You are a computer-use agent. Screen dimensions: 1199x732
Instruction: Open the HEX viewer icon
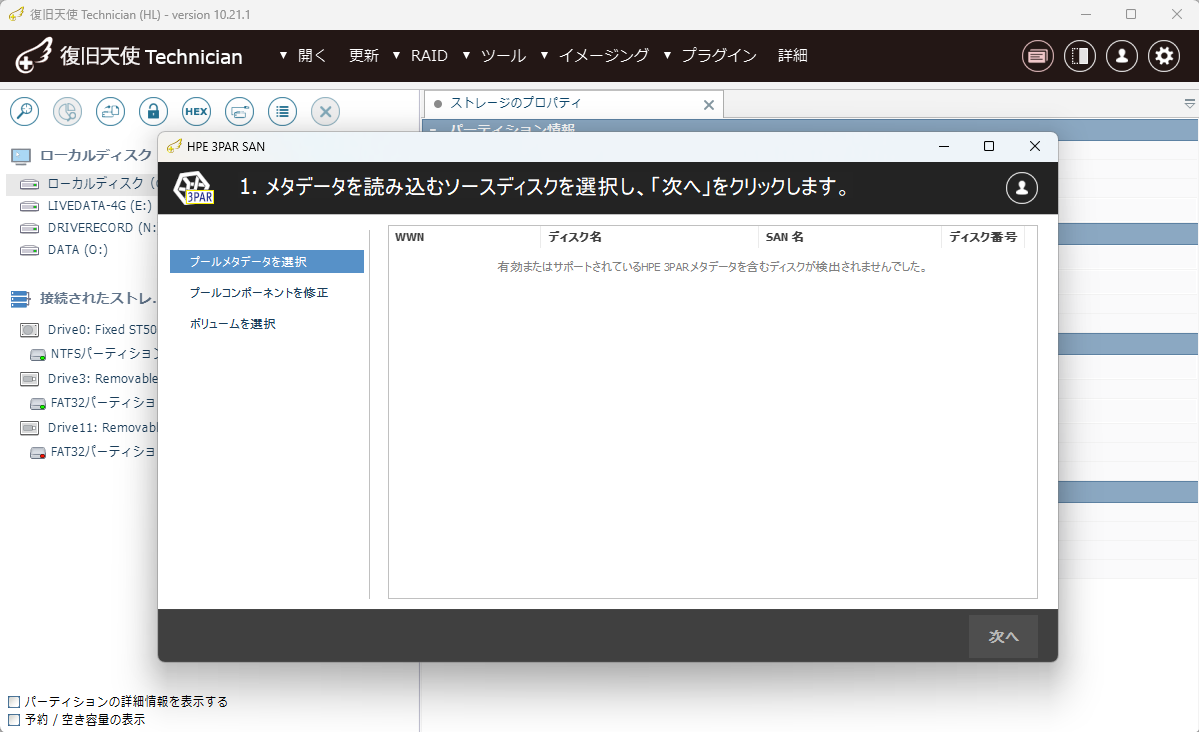197,112
